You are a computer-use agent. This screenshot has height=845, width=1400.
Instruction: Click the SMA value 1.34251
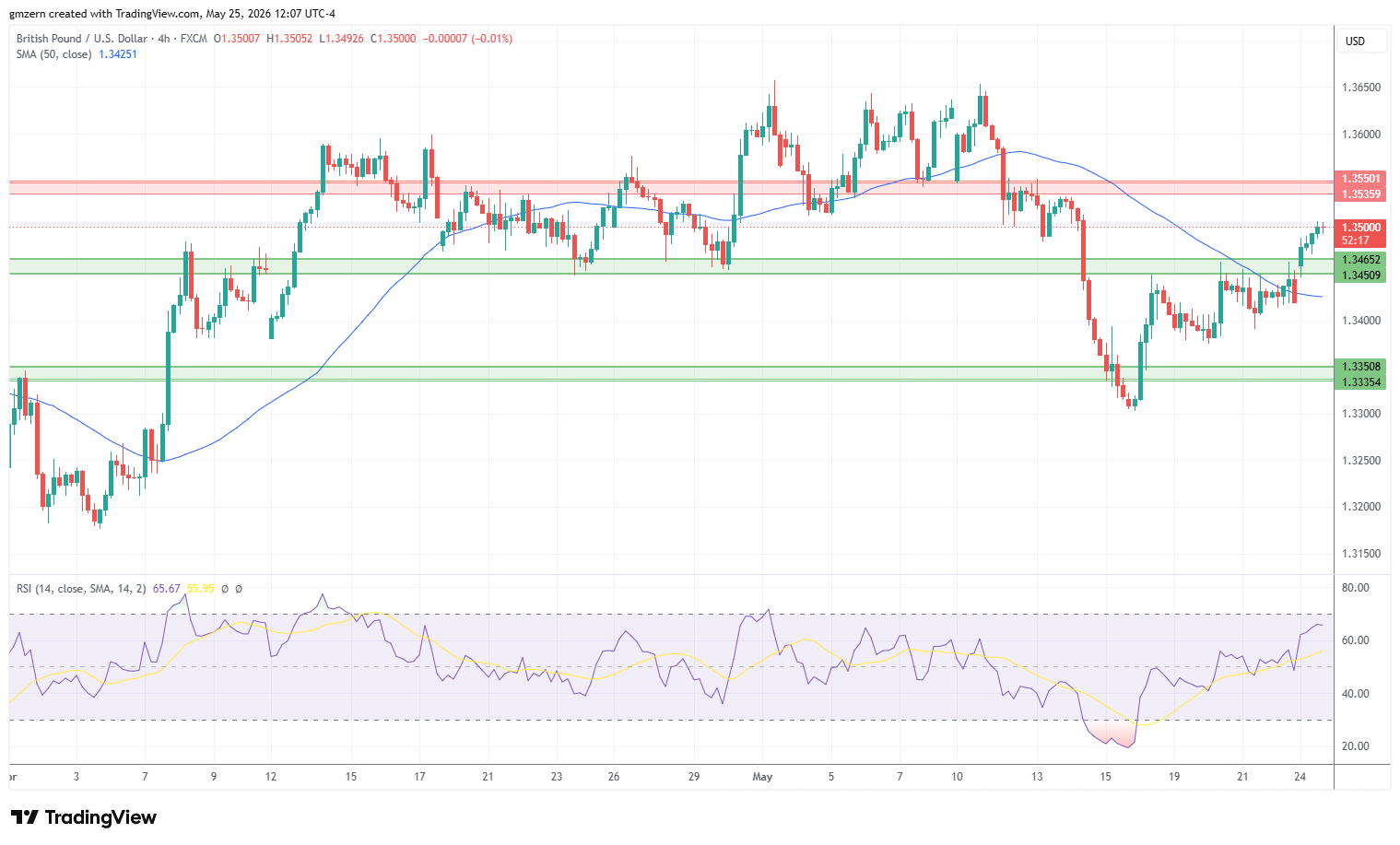(x=118, y=54)
